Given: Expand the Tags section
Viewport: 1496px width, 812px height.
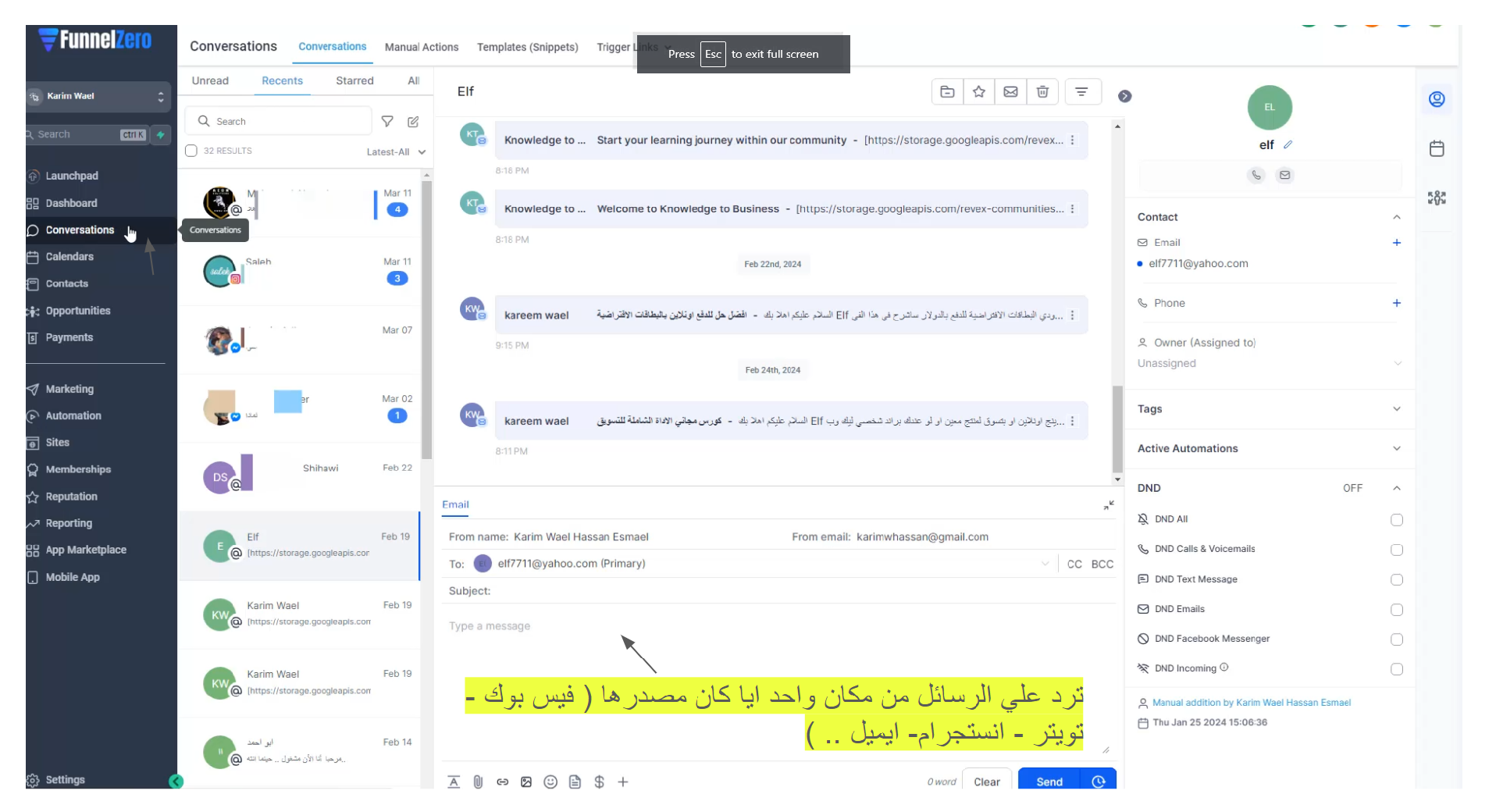Looking at the screenshot, I should [1396, 408].
